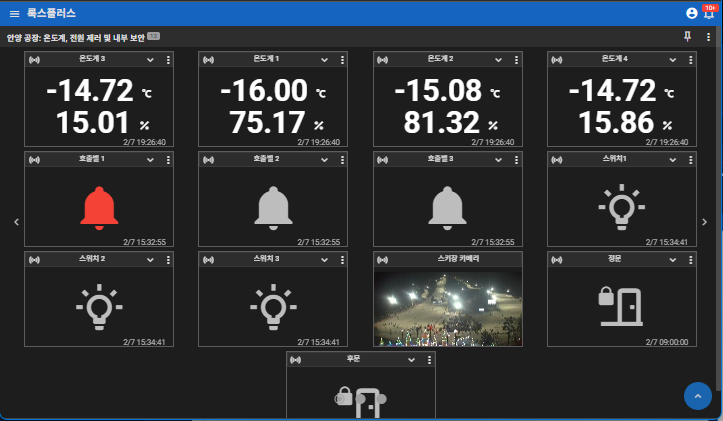Go to next dashboard page arrow
Screen dimensions: 723x421
pos(704,222)
